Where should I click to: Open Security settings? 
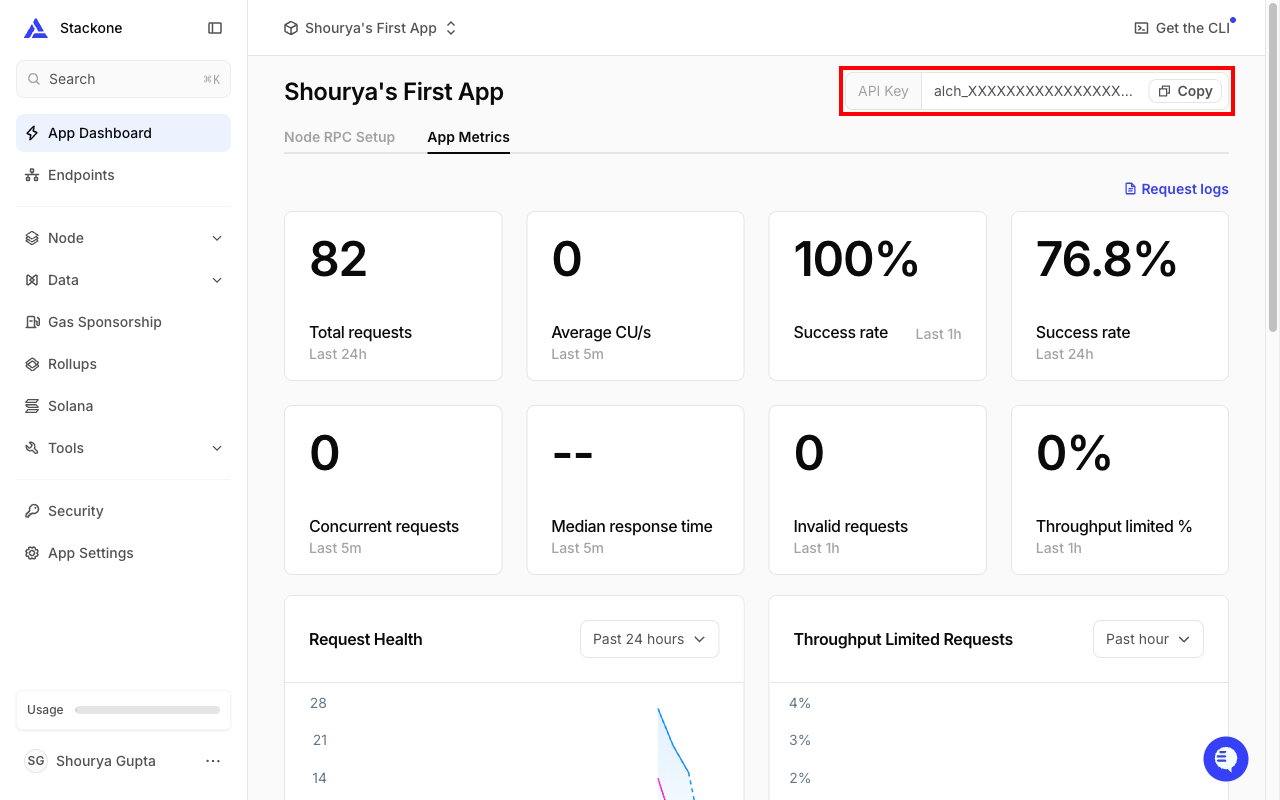[123, 511]
